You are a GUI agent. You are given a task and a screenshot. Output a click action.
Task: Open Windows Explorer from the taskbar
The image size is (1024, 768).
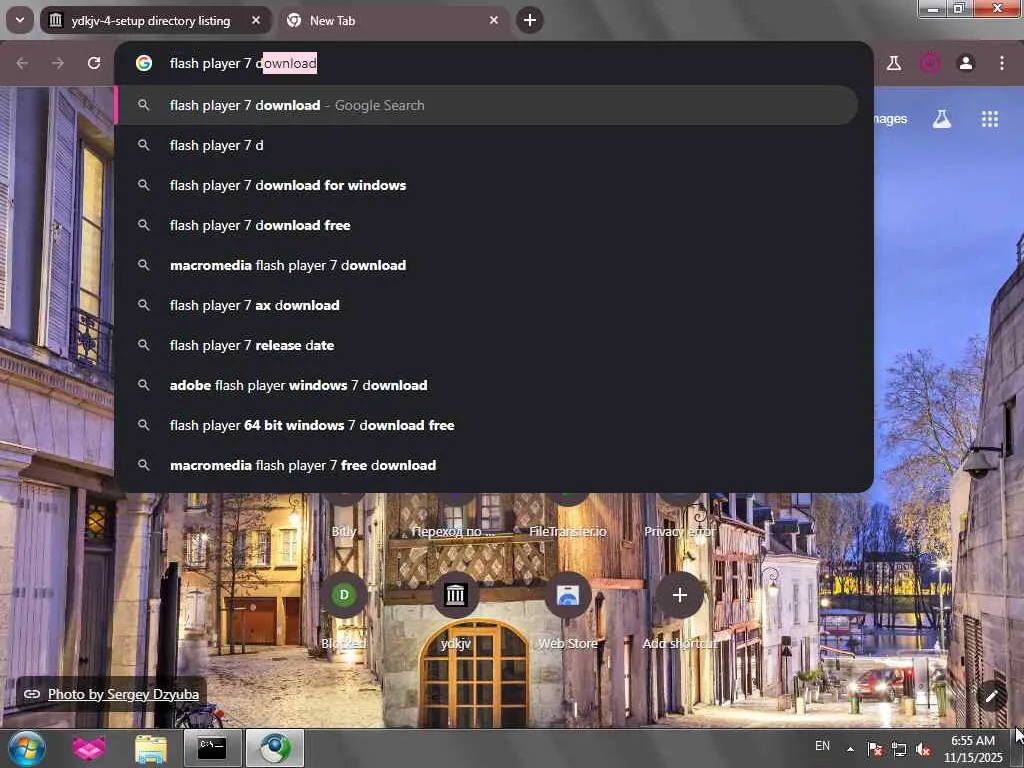151,748
